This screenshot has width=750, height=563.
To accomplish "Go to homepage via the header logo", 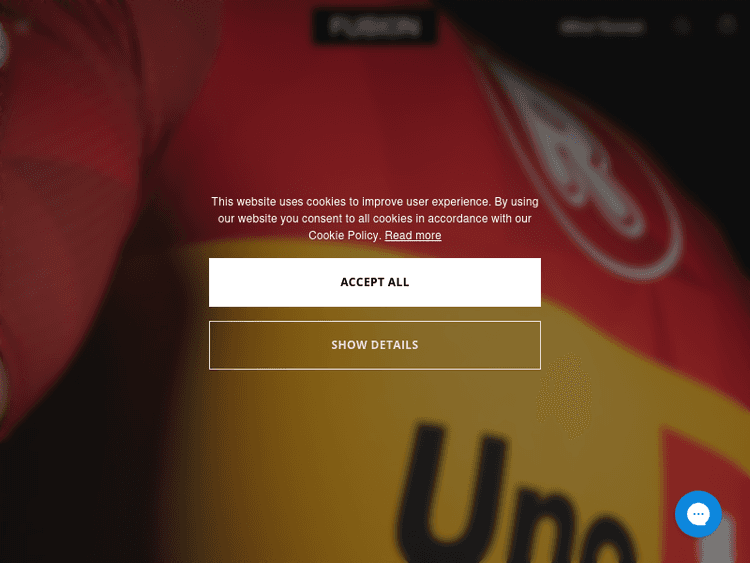I will click(375, 26).
